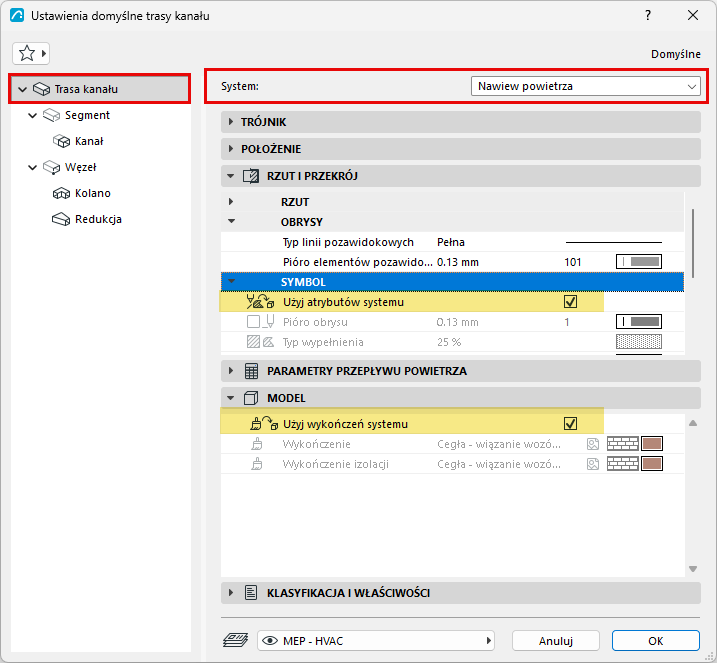This screenshot has height=663, width=717.
Task: Toggle Użyj atrybutów systemu checkbox
Action: pyautogui.click(x=570, y=302)
